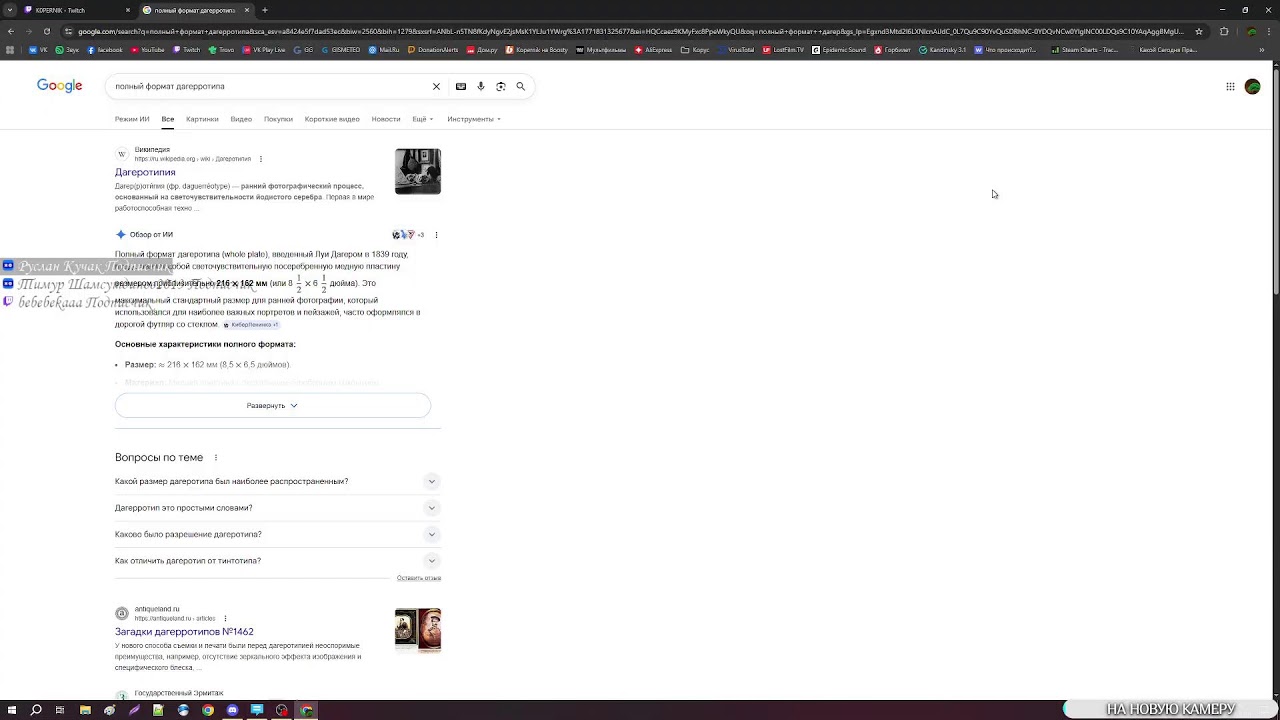Screen dimensions: 1280x720
Task: Switch to 'Видео' tab
Action: point(241,119)
